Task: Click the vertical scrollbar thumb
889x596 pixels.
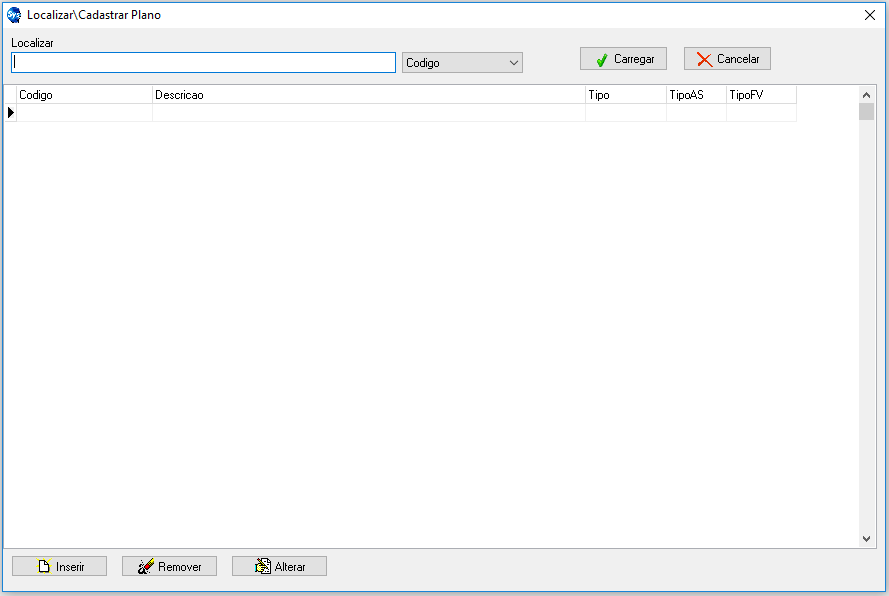Action: pos(866,112)
